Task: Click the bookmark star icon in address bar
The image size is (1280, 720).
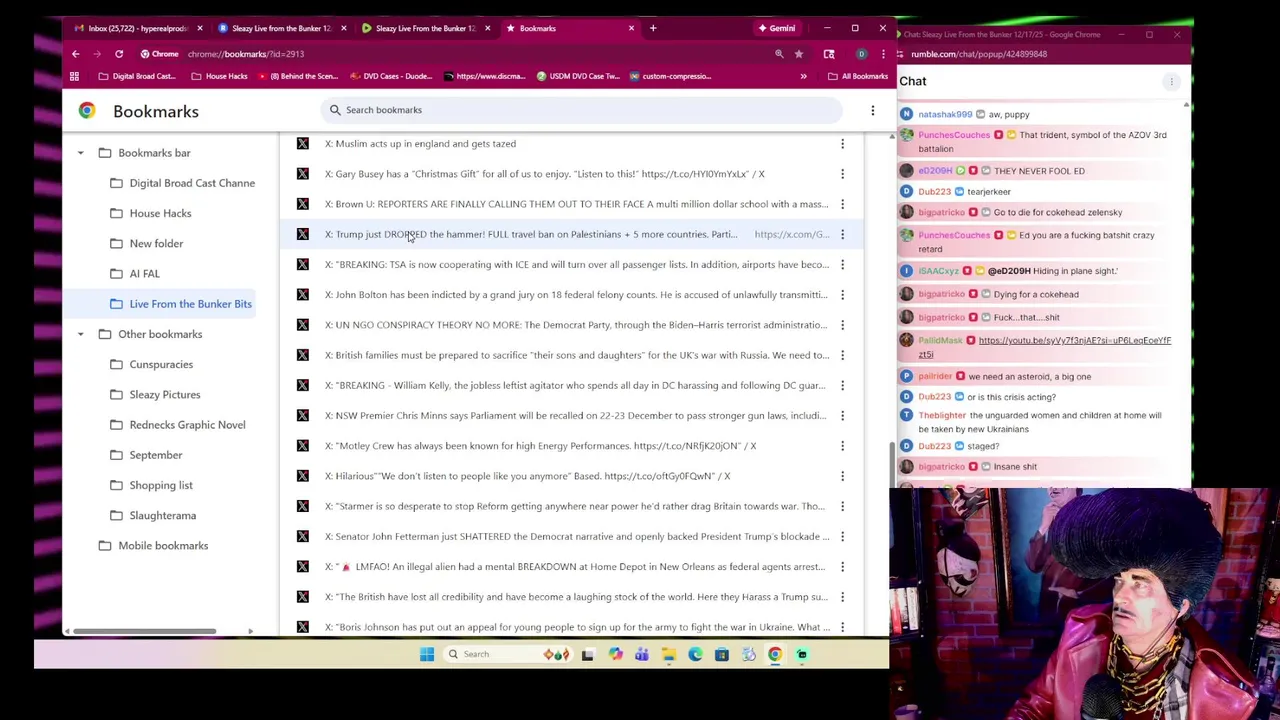Action: 799,54
